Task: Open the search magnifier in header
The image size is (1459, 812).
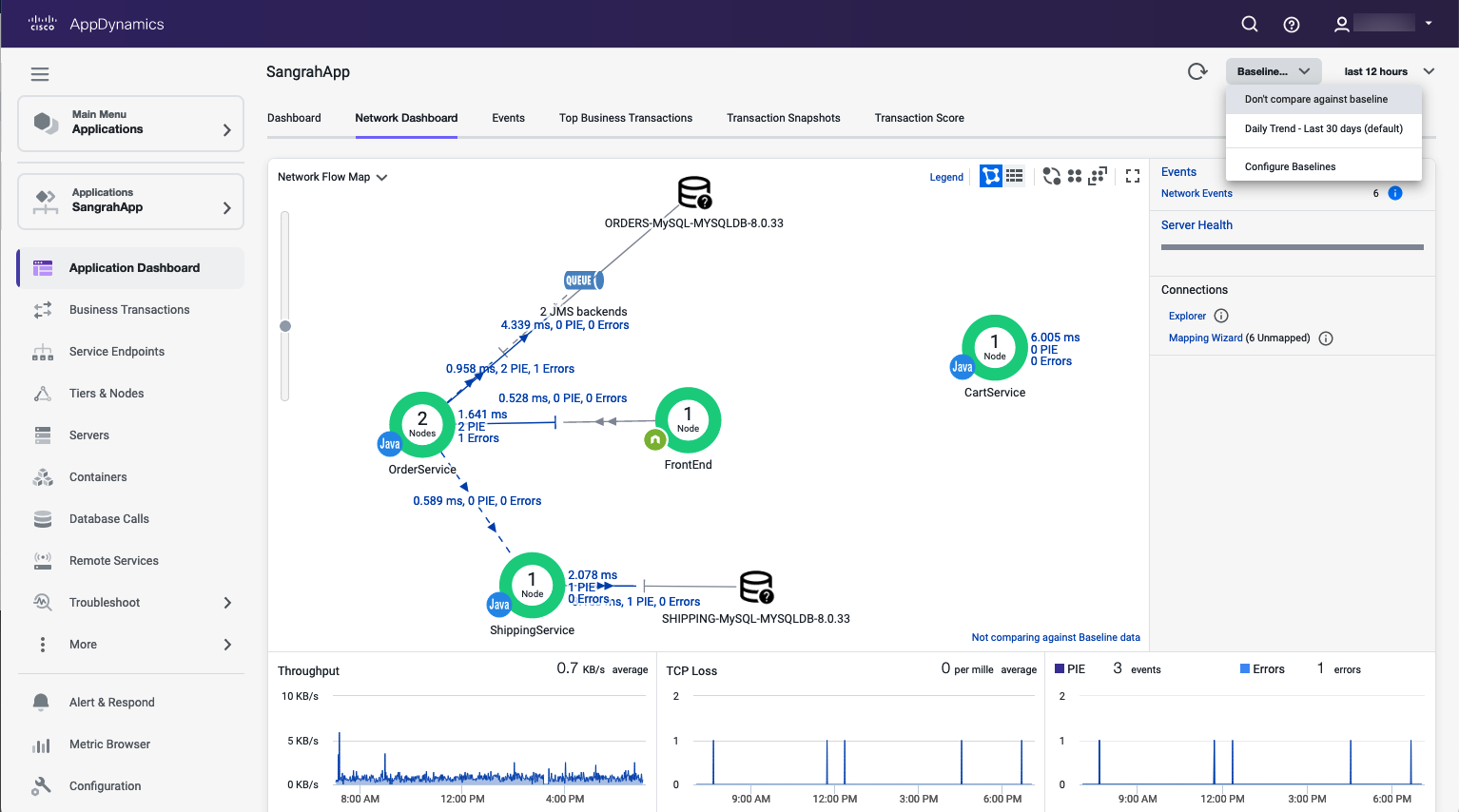Action: [1250, 24]
